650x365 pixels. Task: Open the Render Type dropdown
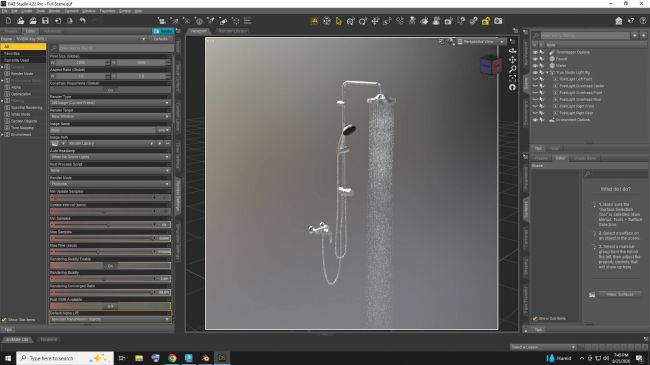click(110, 103)
